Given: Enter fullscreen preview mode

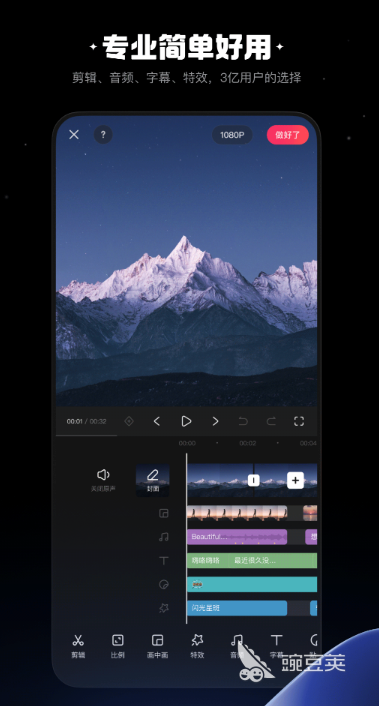Looking at the screenshot, I should click(299, 421).
